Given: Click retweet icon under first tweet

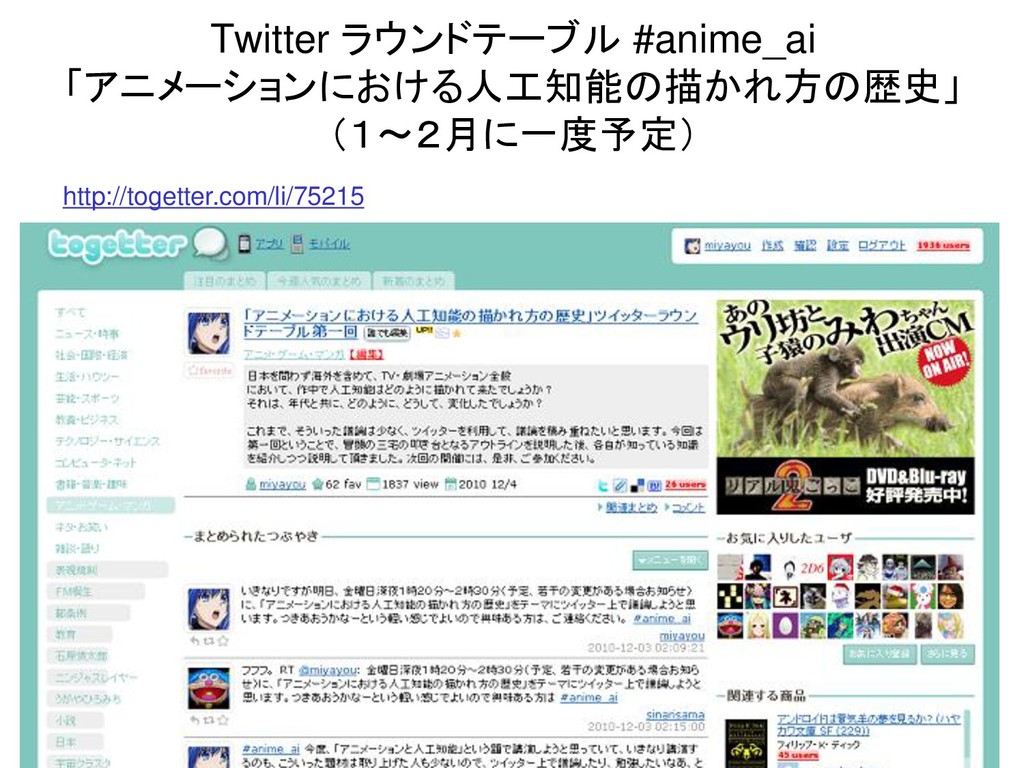Looking at the screenshot, I should (x=209, y=641).
